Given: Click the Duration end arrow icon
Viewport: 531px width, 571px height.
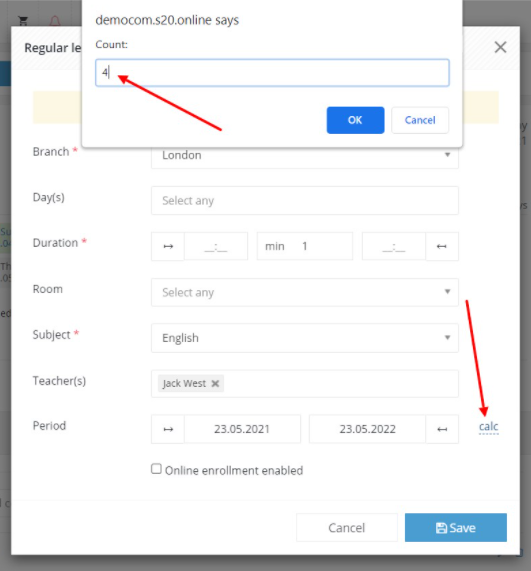Looking at the screenshot, I should point(442,247).
